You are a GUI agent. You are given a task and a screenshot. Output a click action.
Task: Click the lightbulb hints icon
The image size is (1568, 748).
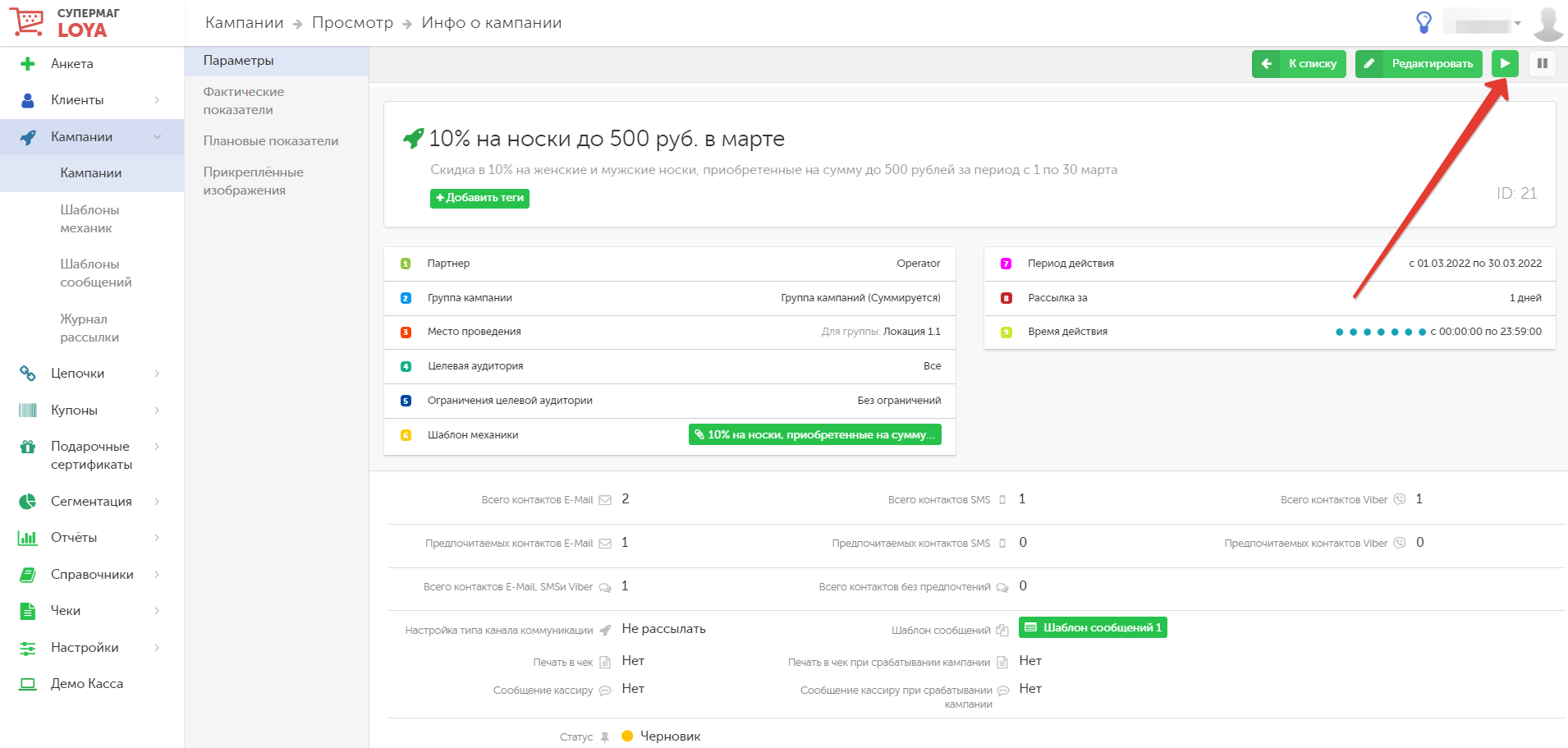(1424, 22)
